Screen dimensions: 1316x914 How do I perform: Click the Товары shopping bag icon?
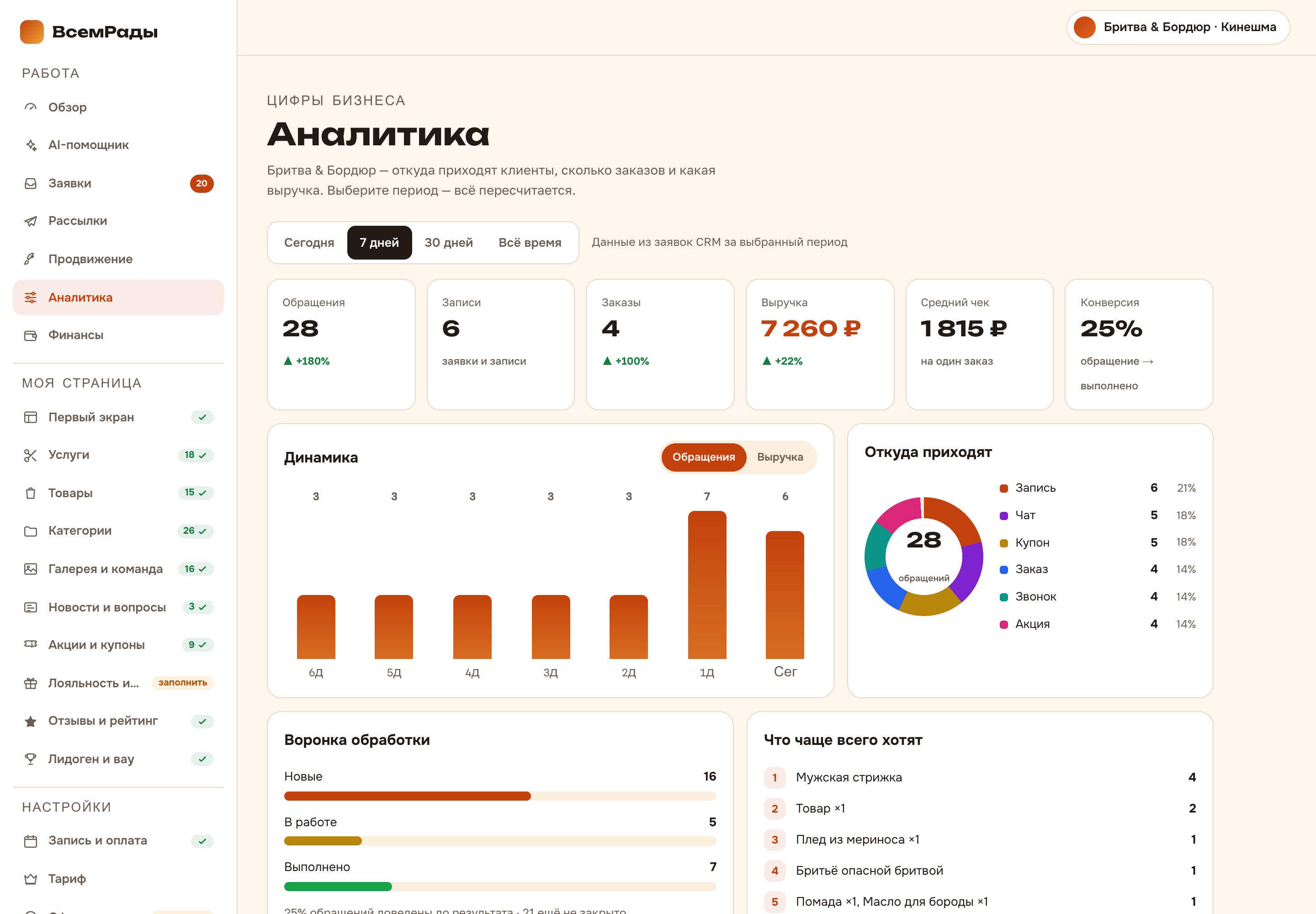point(31,493)
